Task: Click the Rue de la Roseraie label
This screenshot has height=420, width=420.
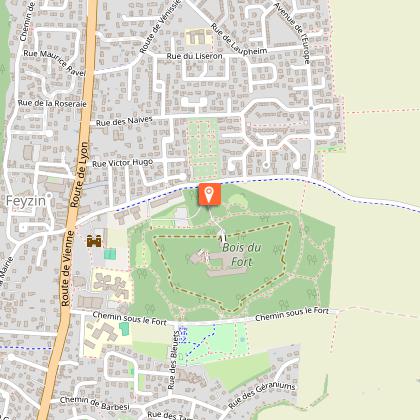Action: [x=52, y=103]
